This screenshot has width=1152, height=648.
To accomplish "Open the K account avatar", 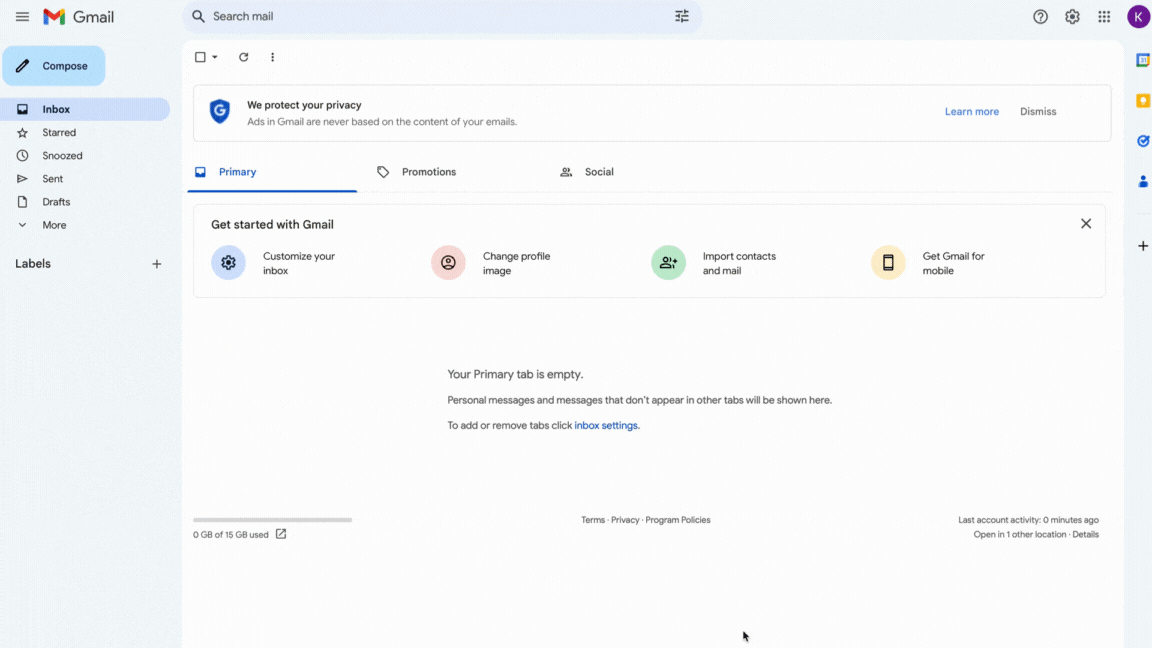I will click(x=1138, y=16).
